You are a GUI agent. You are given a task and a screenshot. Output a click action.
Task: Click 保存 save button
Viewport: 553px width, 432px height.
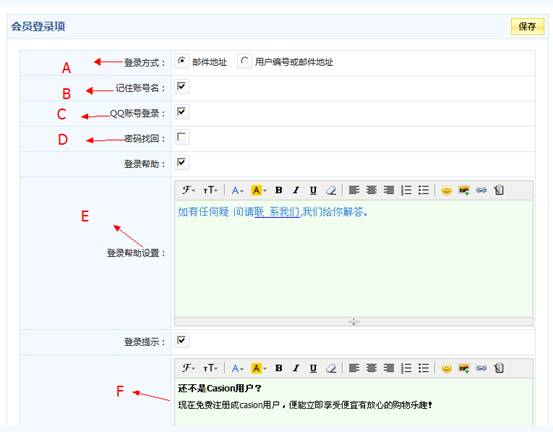[x=527, y=26]
